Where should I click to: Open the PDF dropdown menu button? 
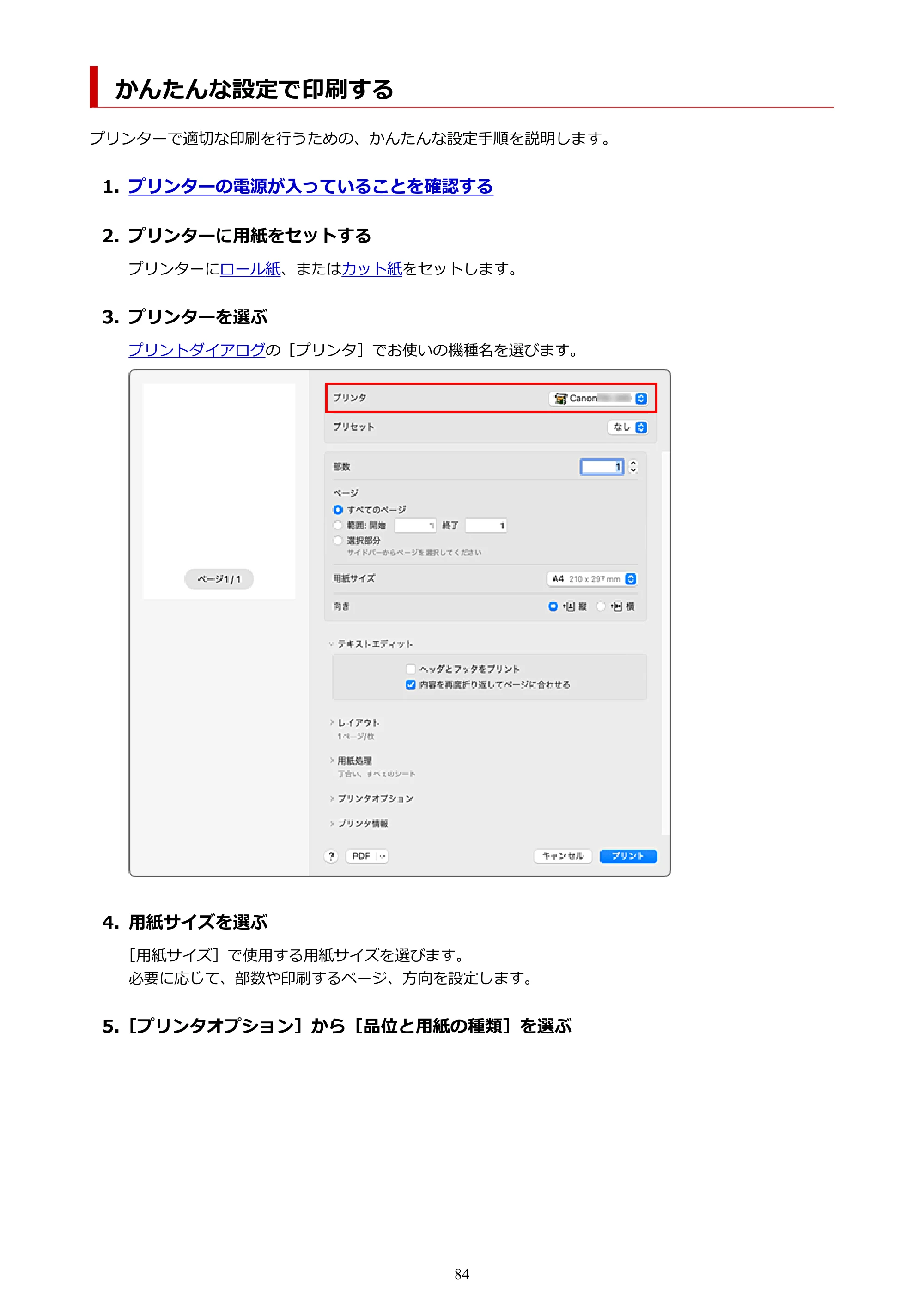367,856
